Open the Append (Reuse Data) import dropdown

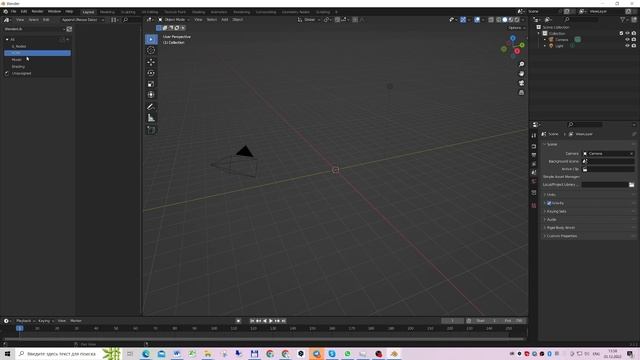pos(83,20)
